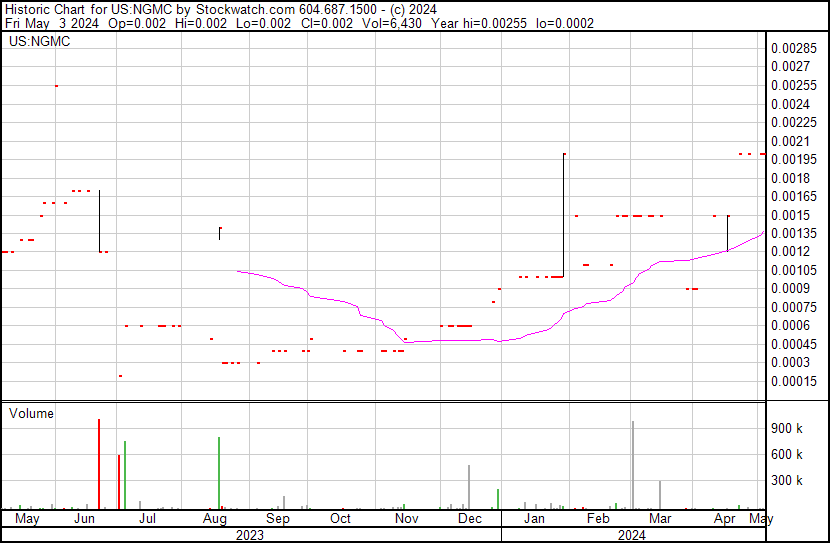Viewport: 830px width, 543px height.
Task: Click the US:NGMC ticker label in chart
Action: [x=40, y=41]
